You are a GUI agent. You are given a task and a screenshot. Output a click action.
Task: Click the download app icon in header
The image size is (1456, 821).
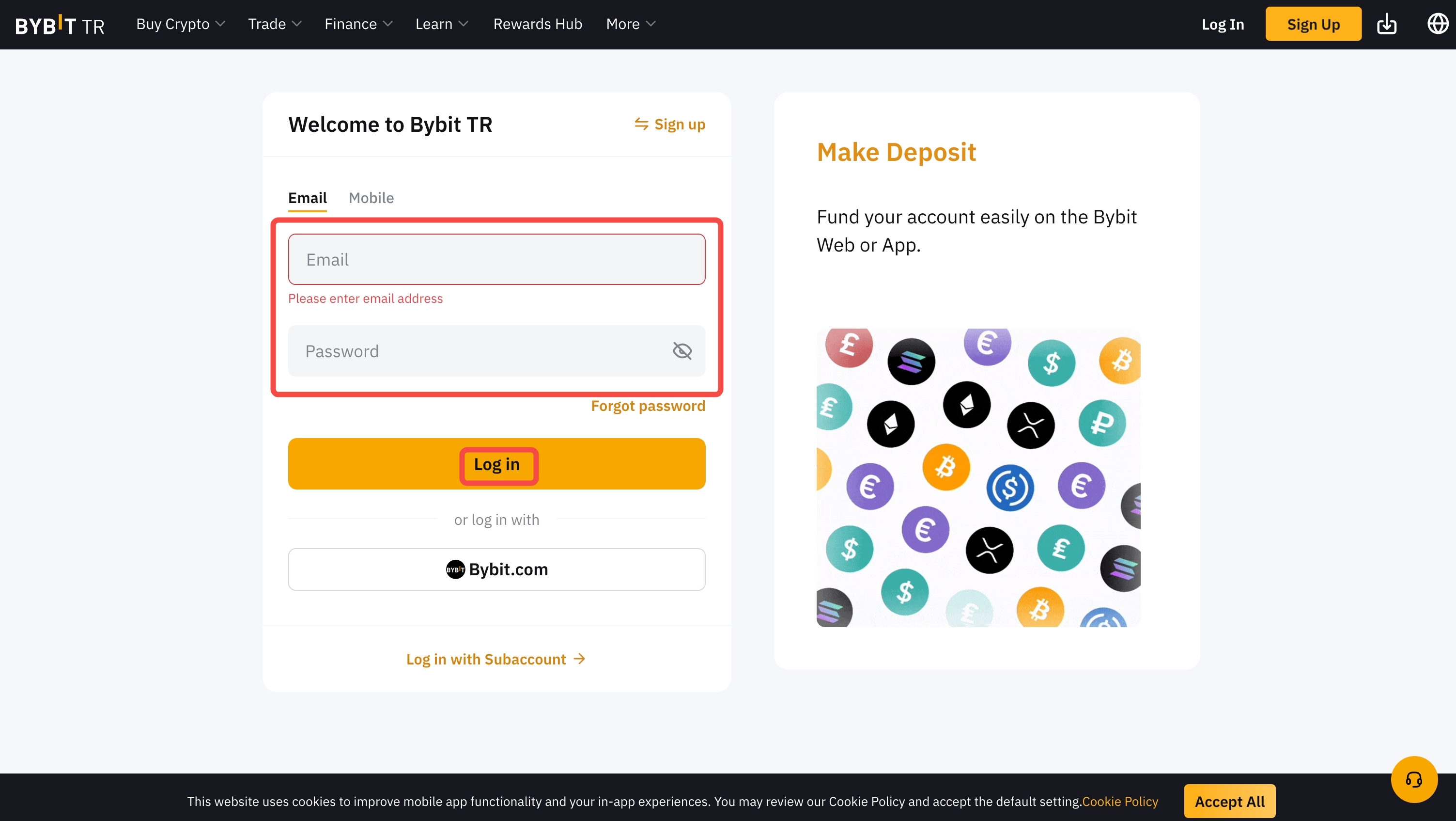pos(1386,24)
